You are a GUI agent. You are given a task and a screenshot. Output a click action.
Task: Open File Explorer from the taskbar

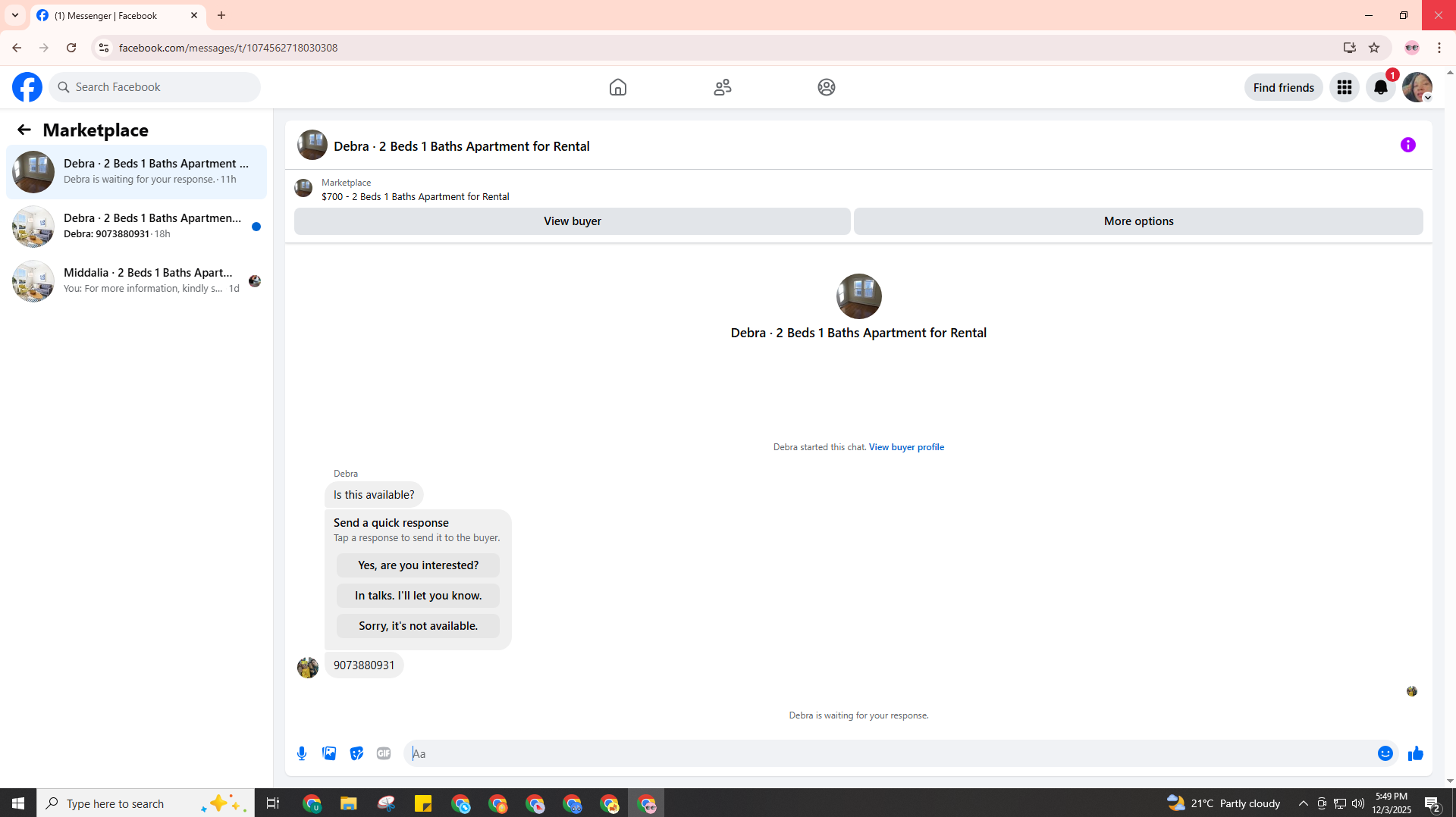[348, 803]
